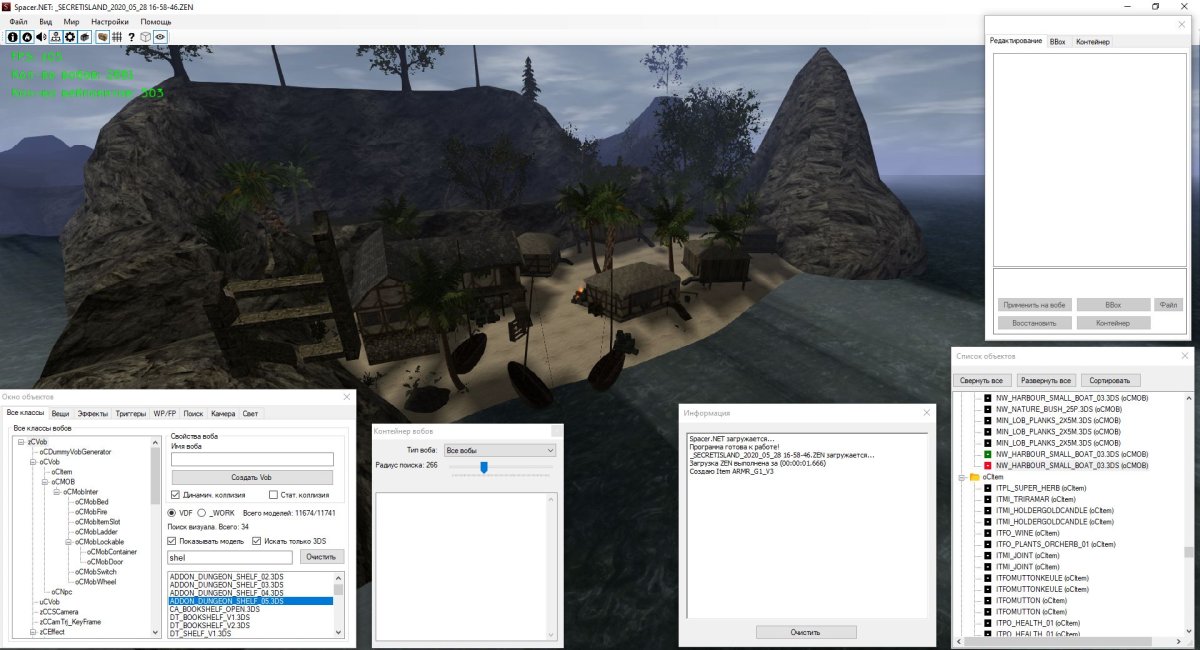
Task: Click the Имя воба input field
Action: [252, 459]
